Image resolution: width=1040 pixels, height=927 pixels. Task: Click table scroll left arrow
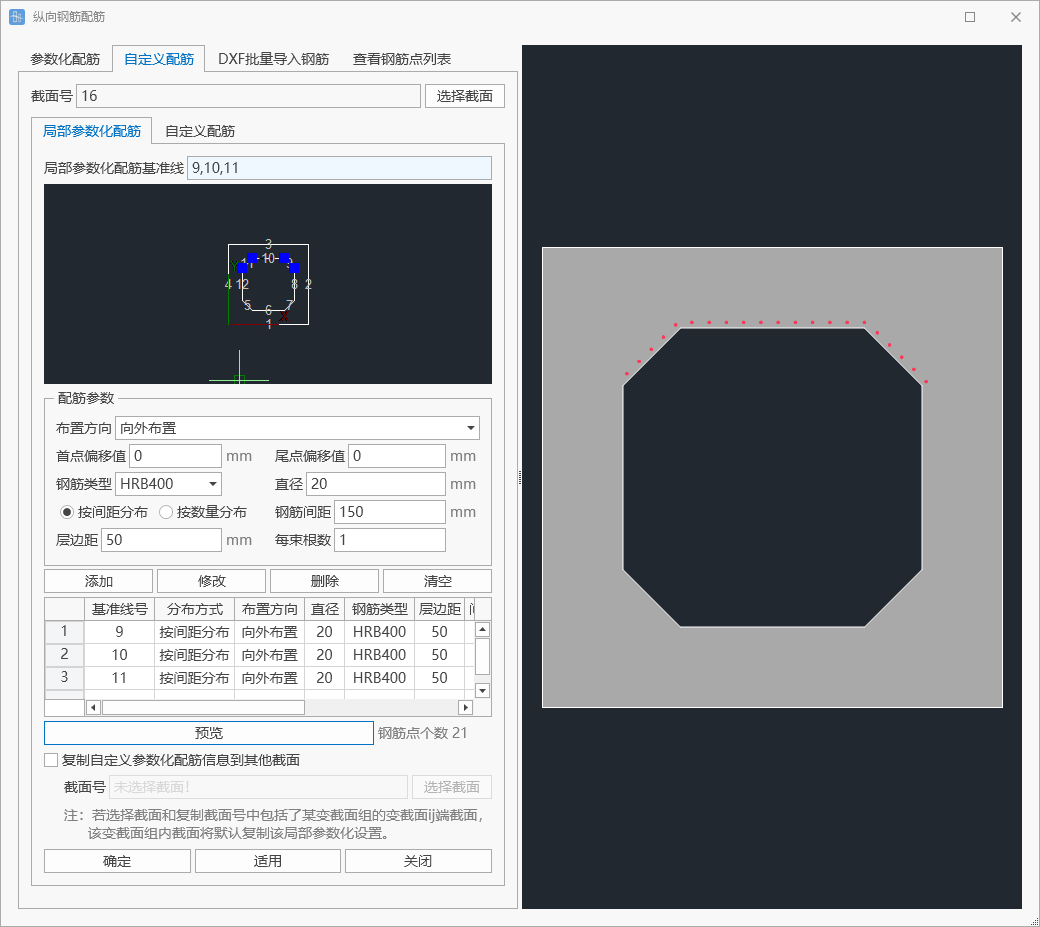pos(94,708)
